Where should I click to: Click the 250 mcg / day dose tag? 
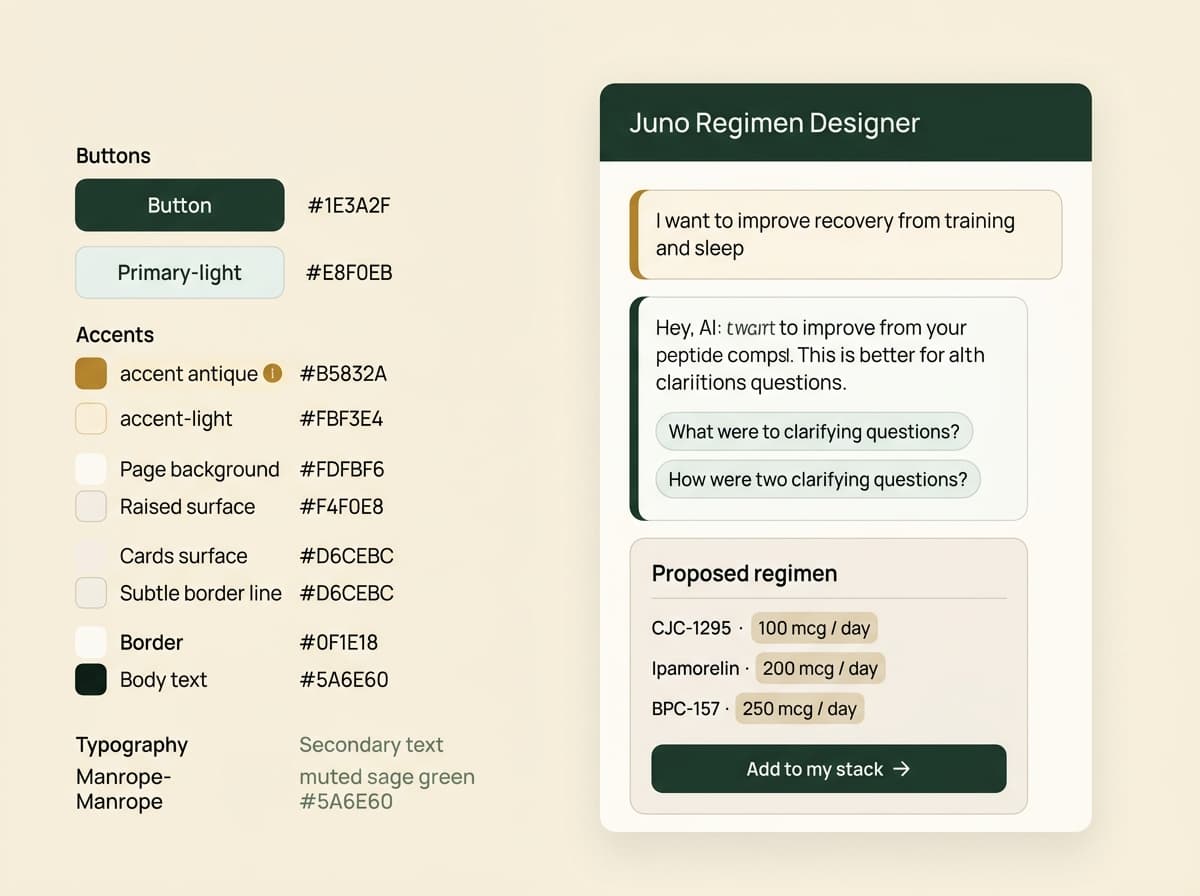800,709
